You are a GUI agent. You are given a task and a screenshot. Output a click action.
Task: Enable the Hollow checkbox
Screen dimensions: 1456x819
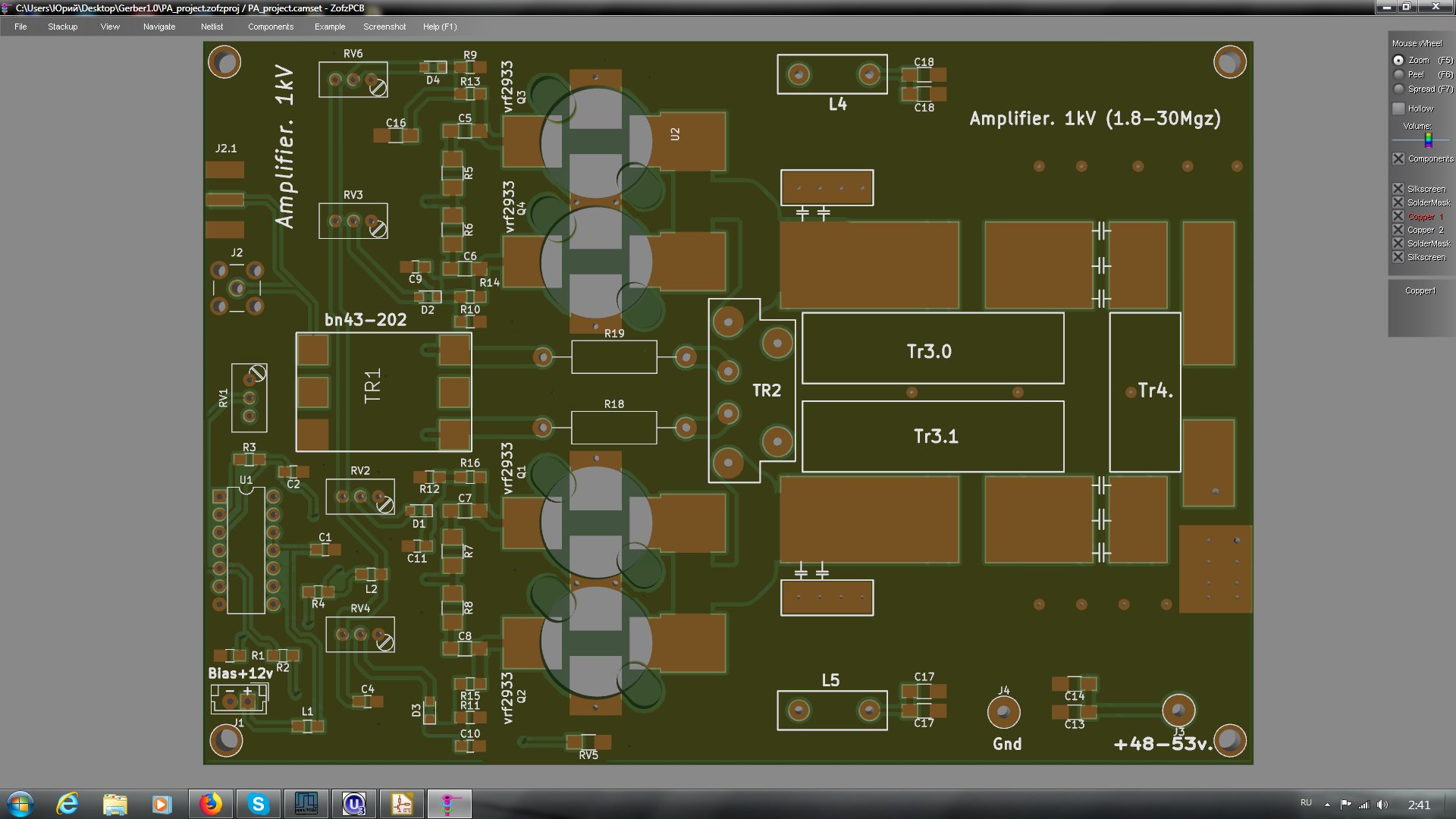tap(1399, 108)
